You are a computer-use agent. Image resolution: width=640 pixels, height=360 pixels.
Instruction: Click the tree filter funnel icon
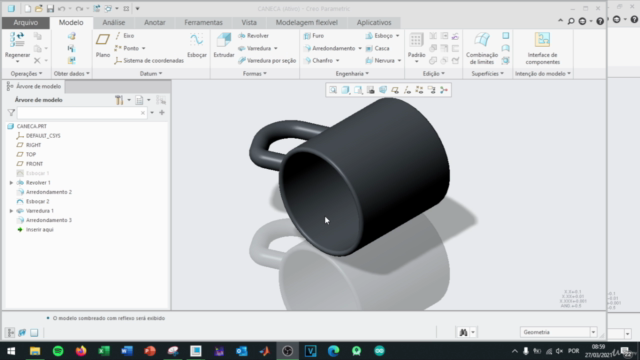coord(11,113)
